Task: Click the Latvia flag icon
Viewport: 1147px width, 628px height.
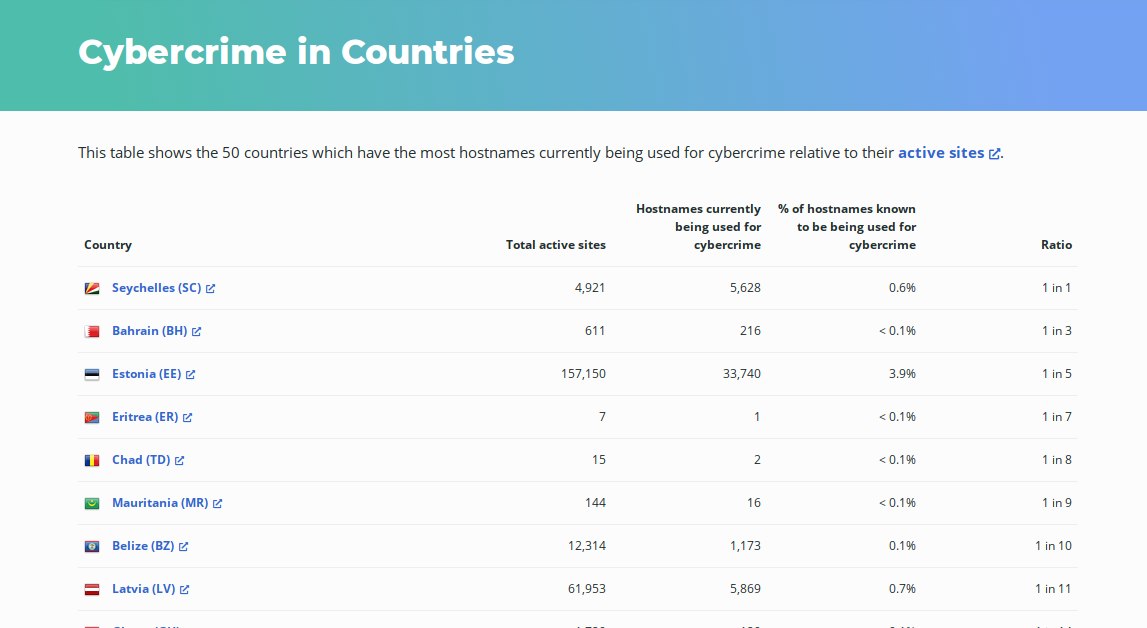Action: (x=92, y=589)
